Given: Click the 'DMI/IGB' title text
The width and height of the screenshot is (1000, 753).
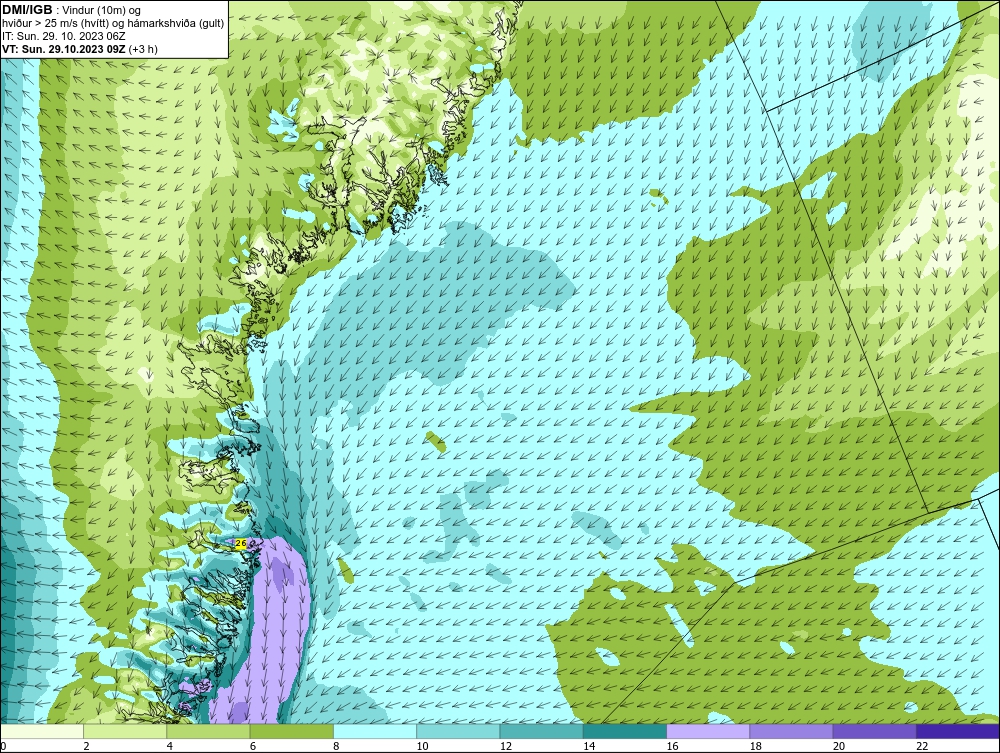Looking at the screenshot, I should 27,10.
